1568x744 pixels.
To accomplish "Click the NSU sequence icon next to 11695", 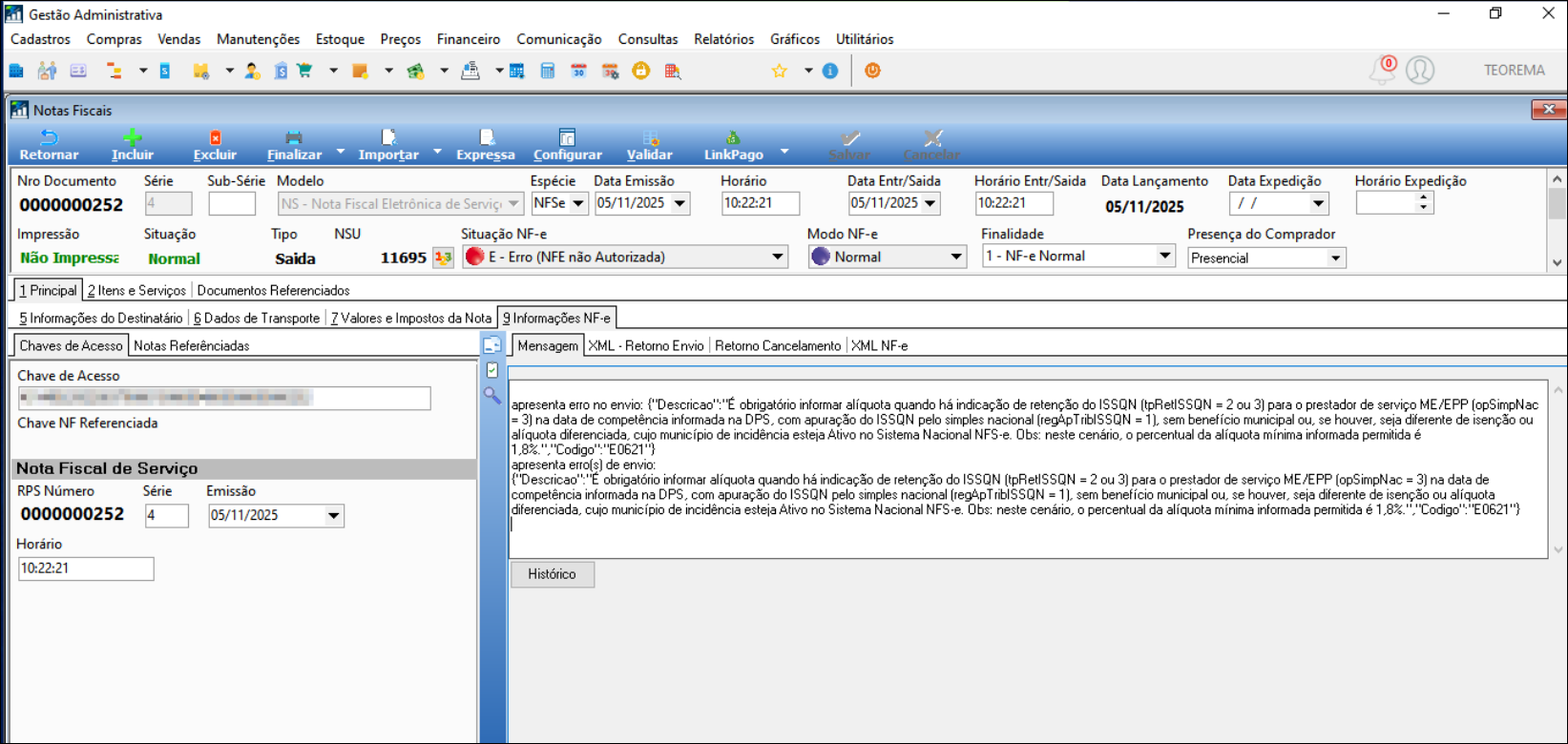I will [x=443, y=258].
